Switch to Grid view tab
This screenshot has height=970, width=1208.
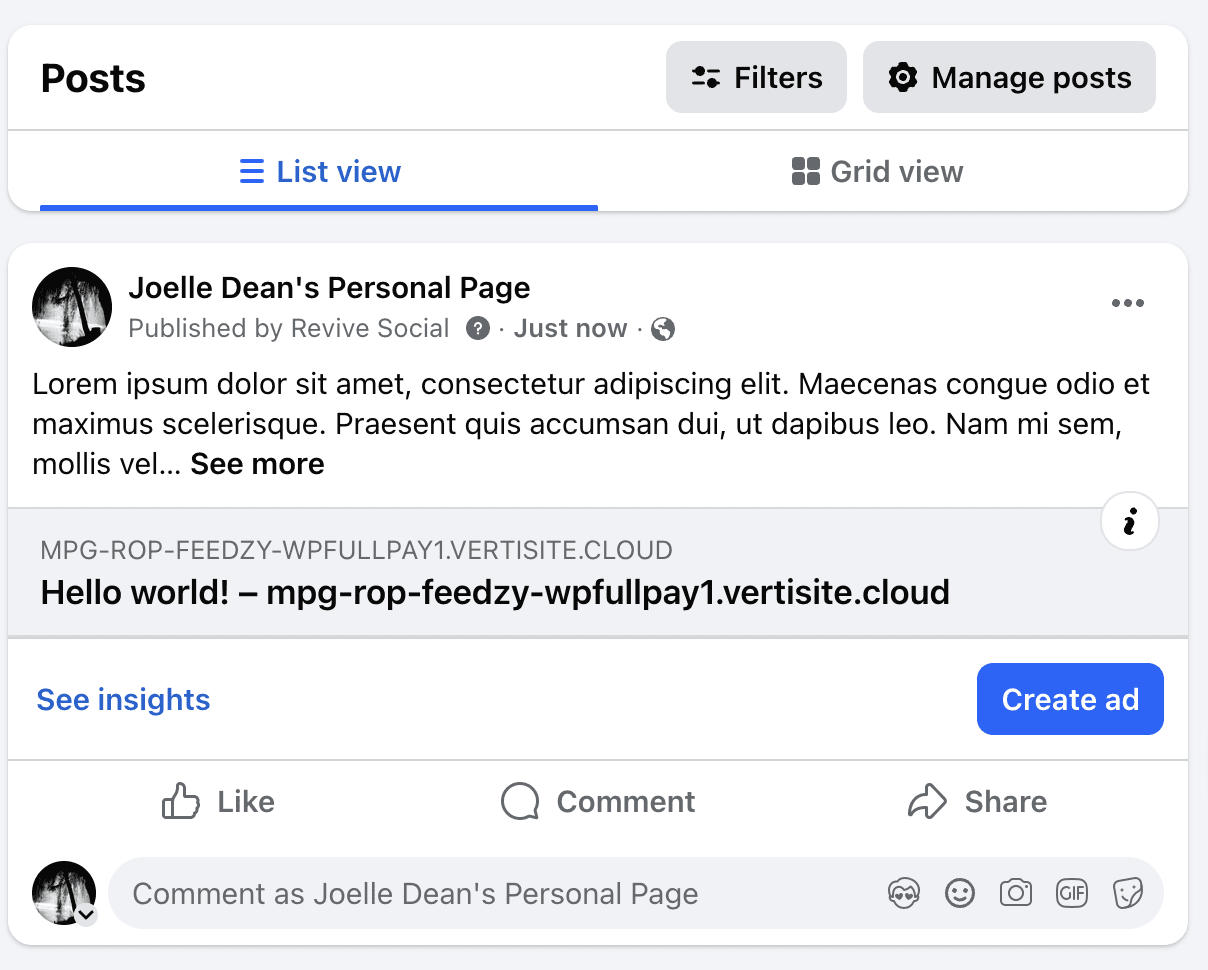pos(877,172)
